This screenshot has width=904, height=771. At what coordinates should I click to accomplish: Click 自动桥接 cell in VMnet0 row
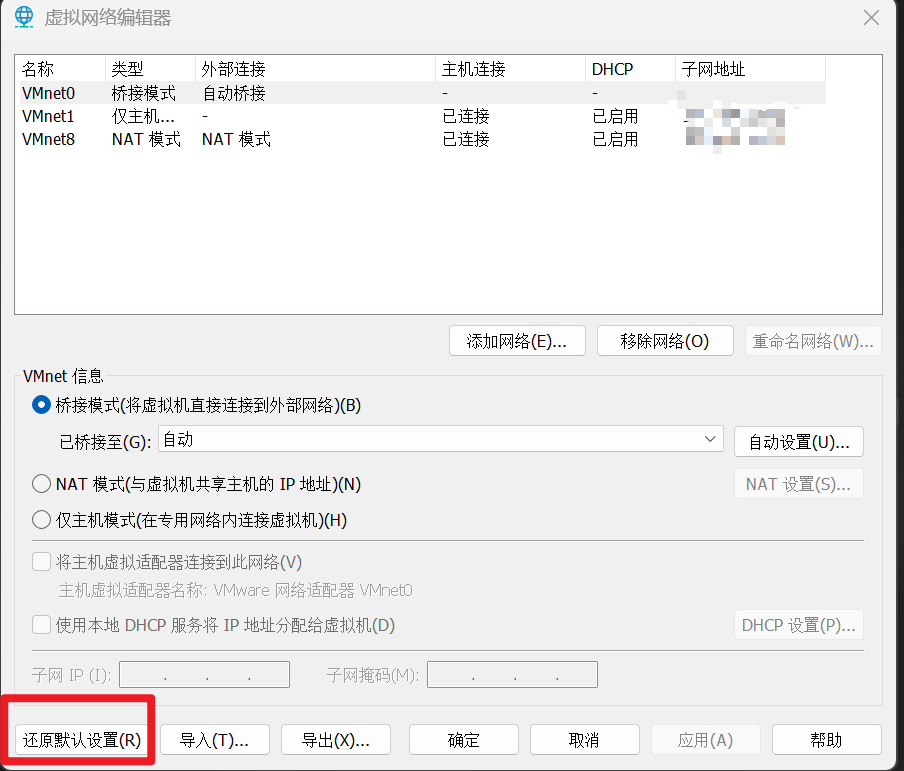click(x=233, y=93)
